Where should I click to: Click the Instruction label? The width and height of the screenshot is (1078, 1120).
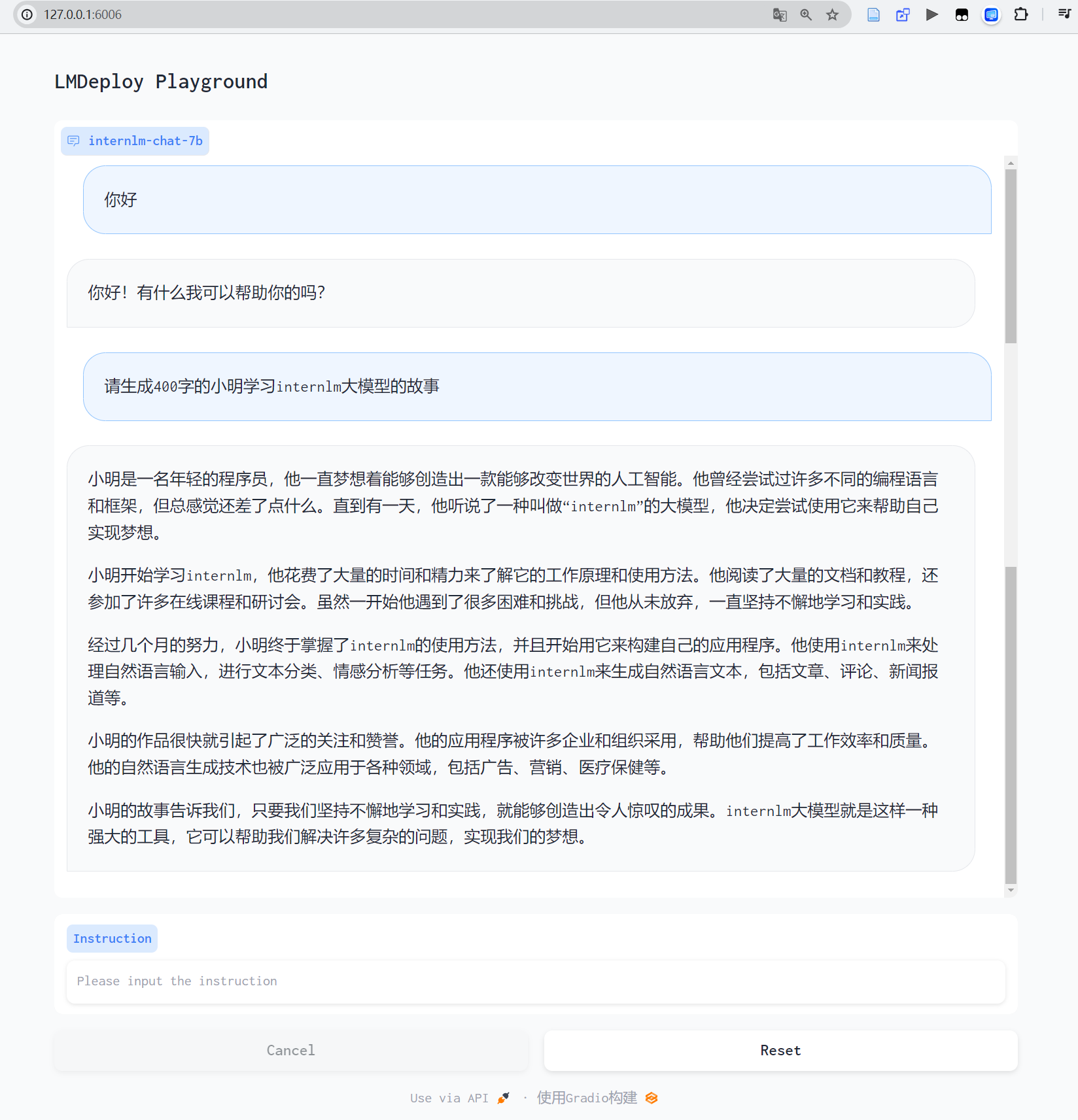112,938
